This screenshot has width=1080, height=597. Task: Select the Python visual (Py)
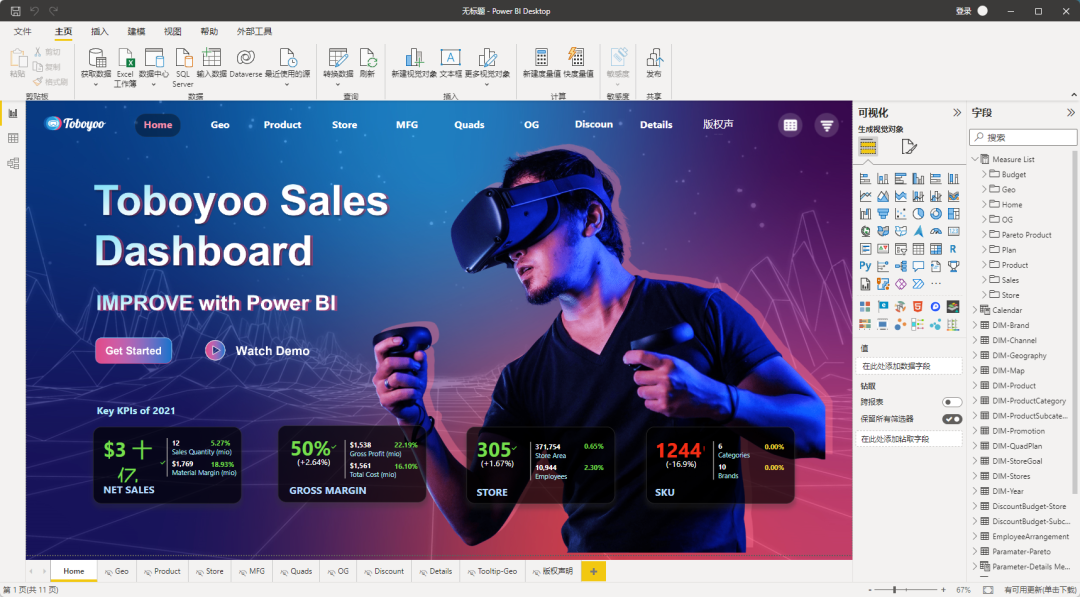click(x=865, y=266)
